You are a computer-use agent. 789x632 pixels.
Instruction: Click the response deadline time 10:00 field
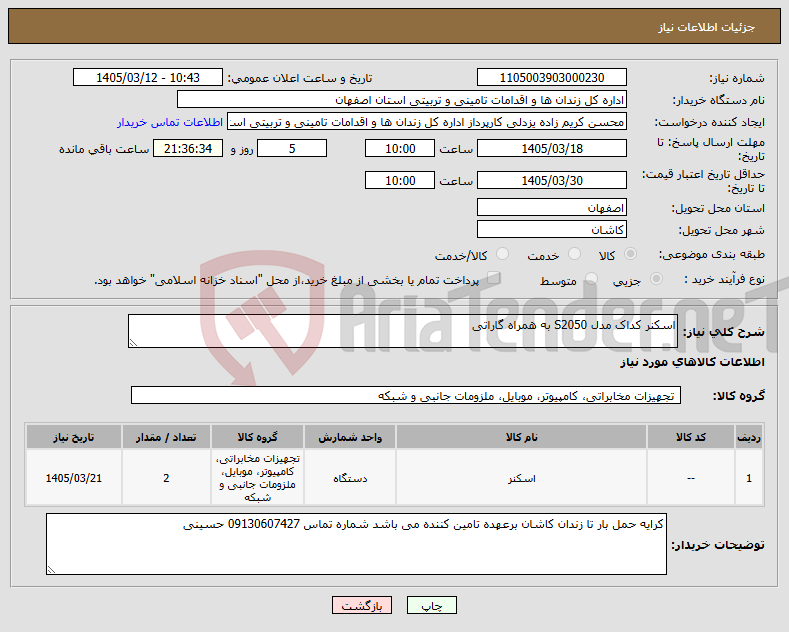pyautogui.click(x=400, y=148)
